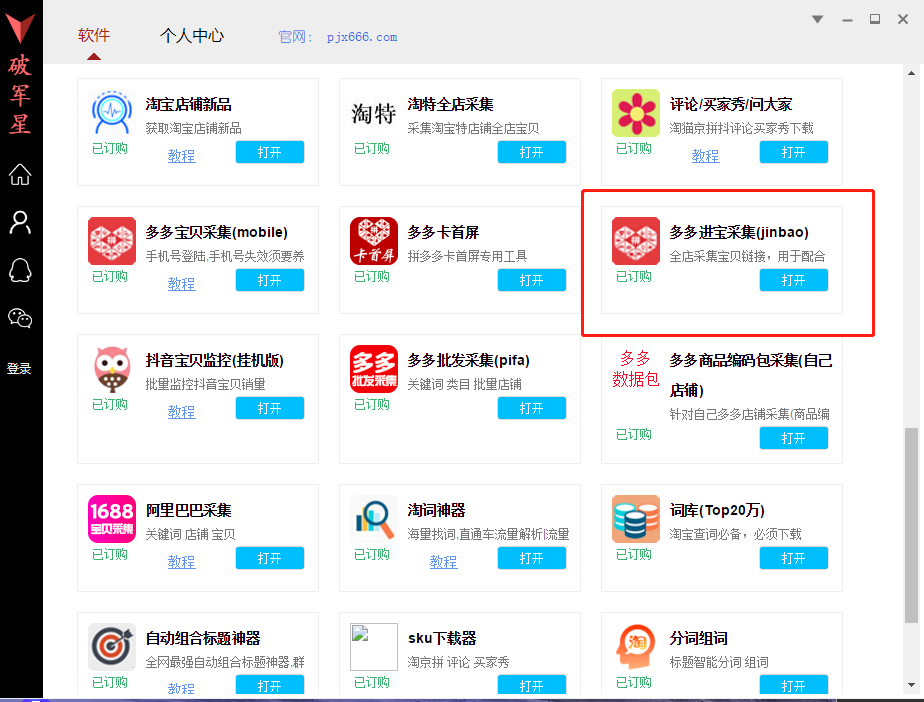Image resolution: width=924 pixels, height=702 pixels.
Task: Click the 多多宝贝采集(mobile) heart icon
Action: point(112,240)
